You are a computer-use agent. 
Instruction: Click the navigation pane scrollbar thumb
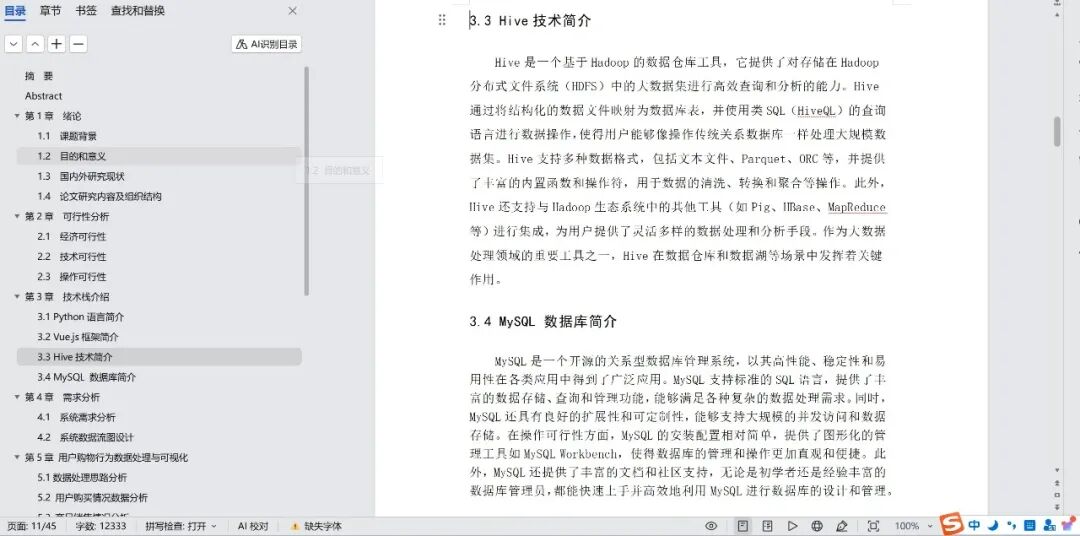[x=307, y=181]
